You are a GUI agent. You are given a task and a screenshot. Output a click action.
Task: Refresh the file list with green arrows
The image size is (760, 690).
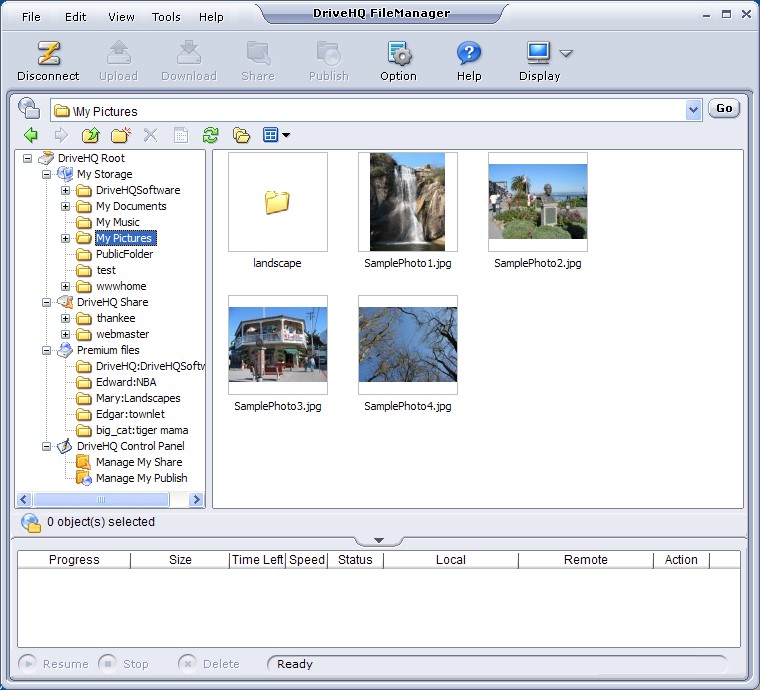tap(210, 135)
